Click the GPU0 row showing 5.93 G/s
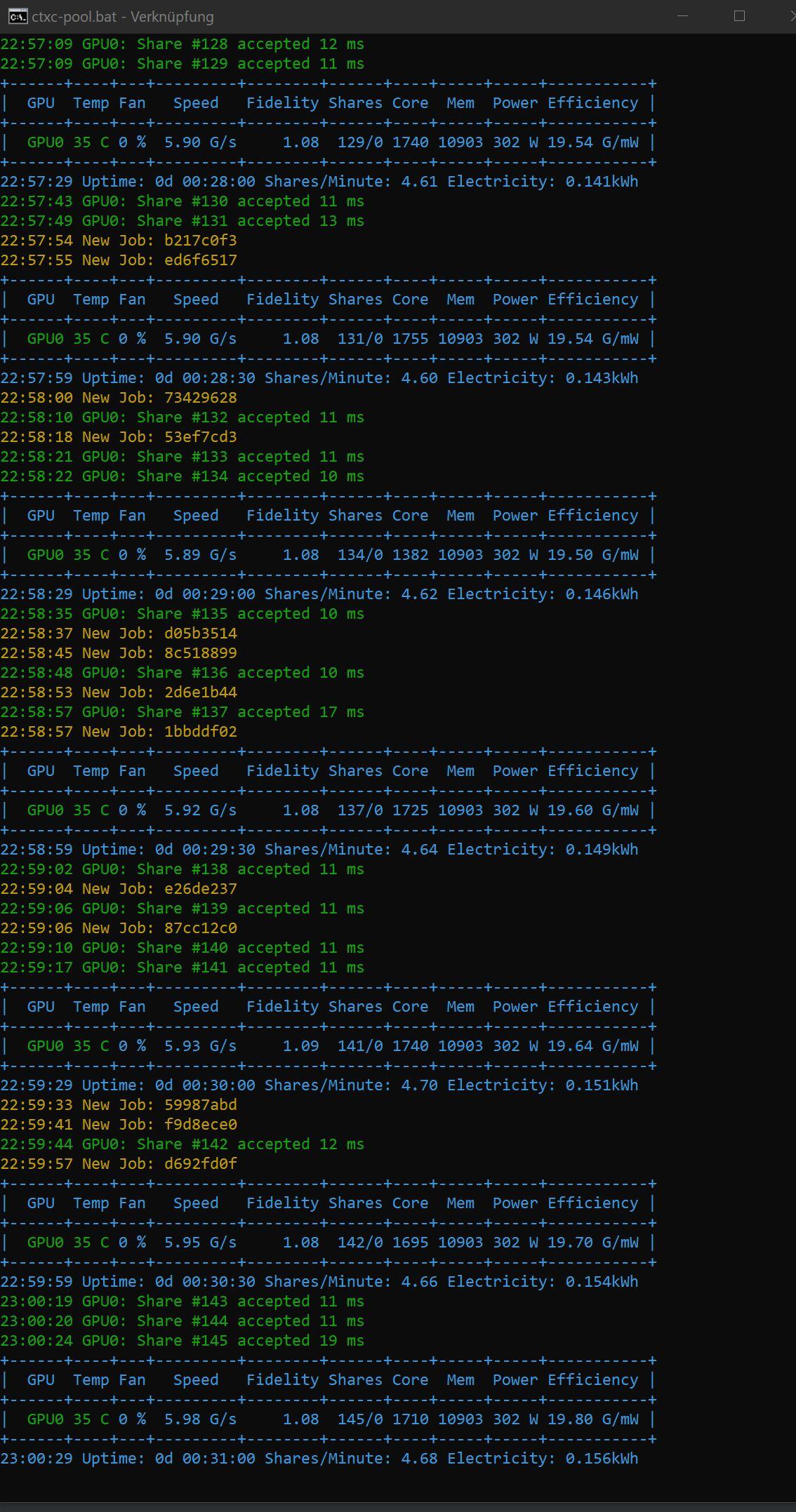 pos(329,1046)
